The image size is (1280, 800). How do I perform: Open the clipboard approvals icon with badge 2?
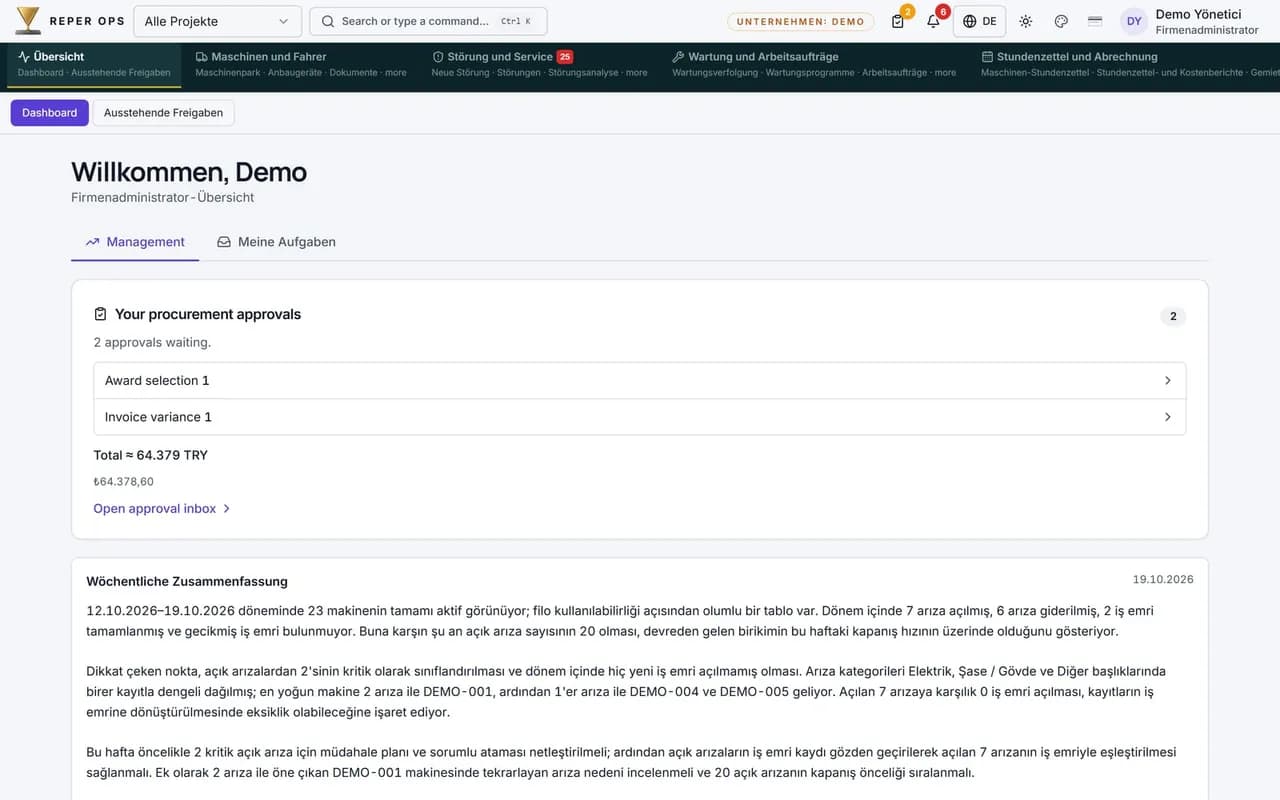pyautogui.click(x=898, y=21)
